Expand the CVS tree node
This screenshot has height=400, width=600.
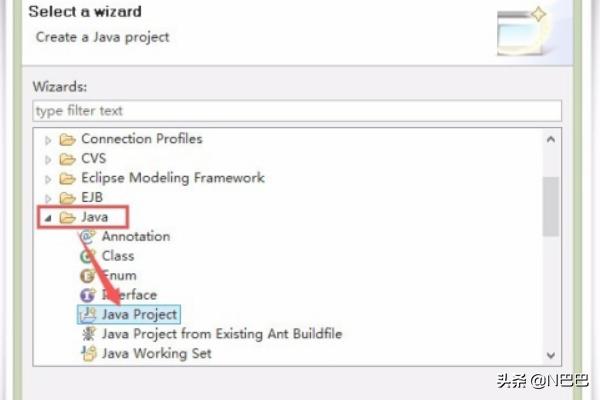[x=48, y=160]
